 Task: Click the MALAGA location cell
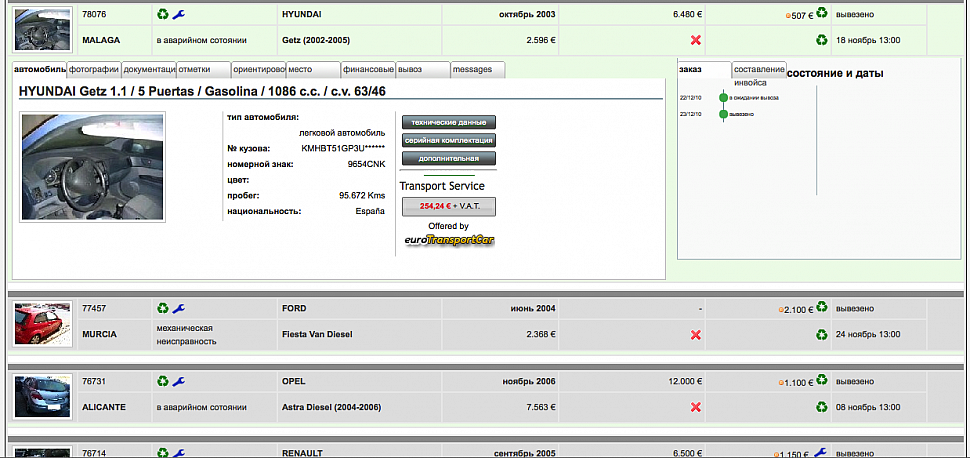coord(114,40)
